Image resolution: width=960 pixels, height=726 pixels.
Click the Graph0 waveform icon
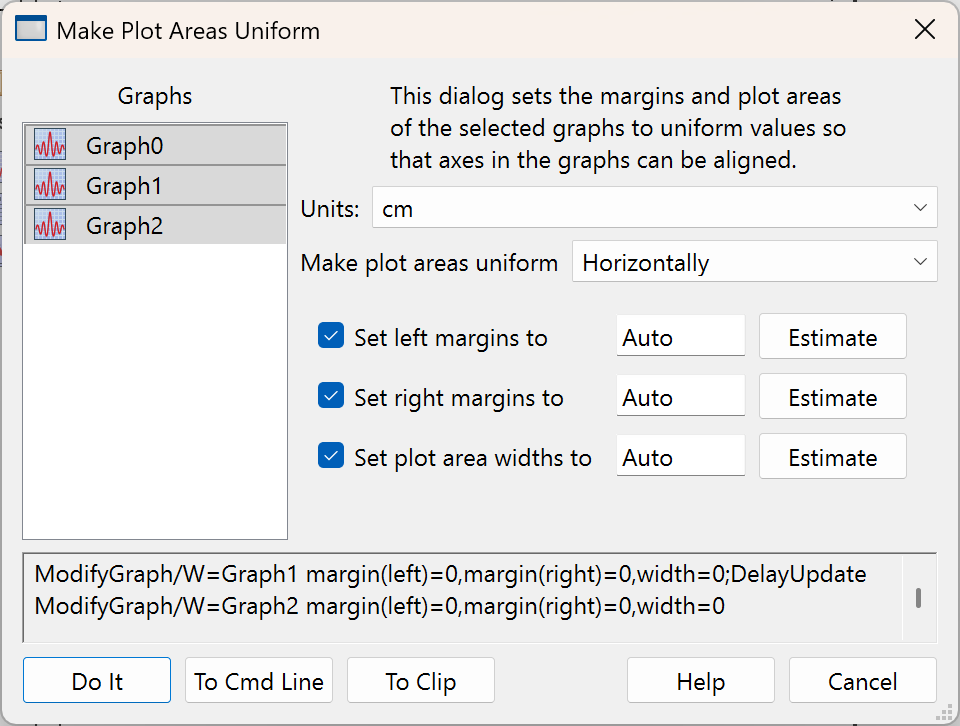[x=50, y=145]
